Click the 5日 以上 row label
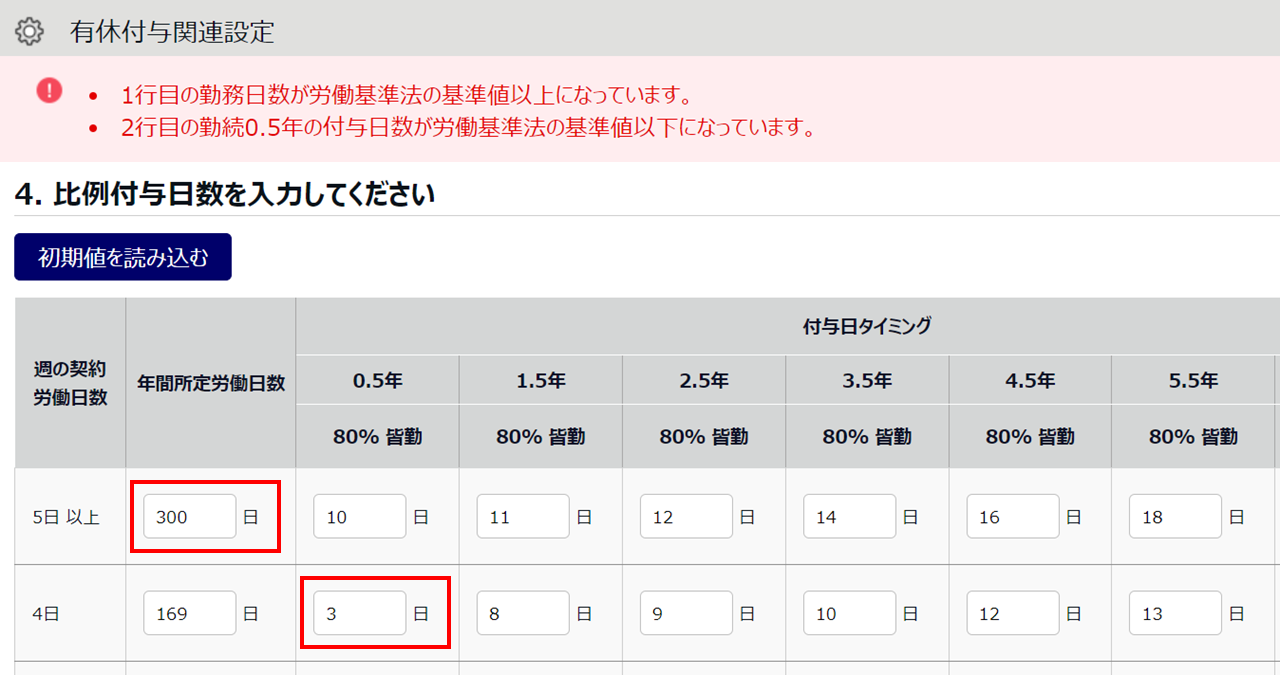1280x675 pixels. click(66, 518)
